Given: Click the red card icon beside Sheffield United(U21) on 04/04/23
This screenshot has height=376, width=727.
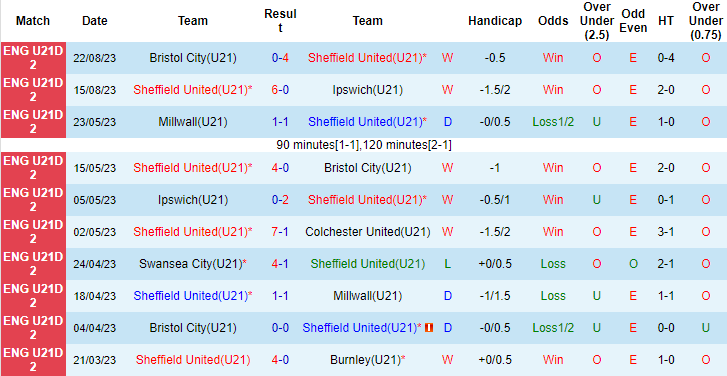Looking at the screenshot, I should [x=429, y=328].
